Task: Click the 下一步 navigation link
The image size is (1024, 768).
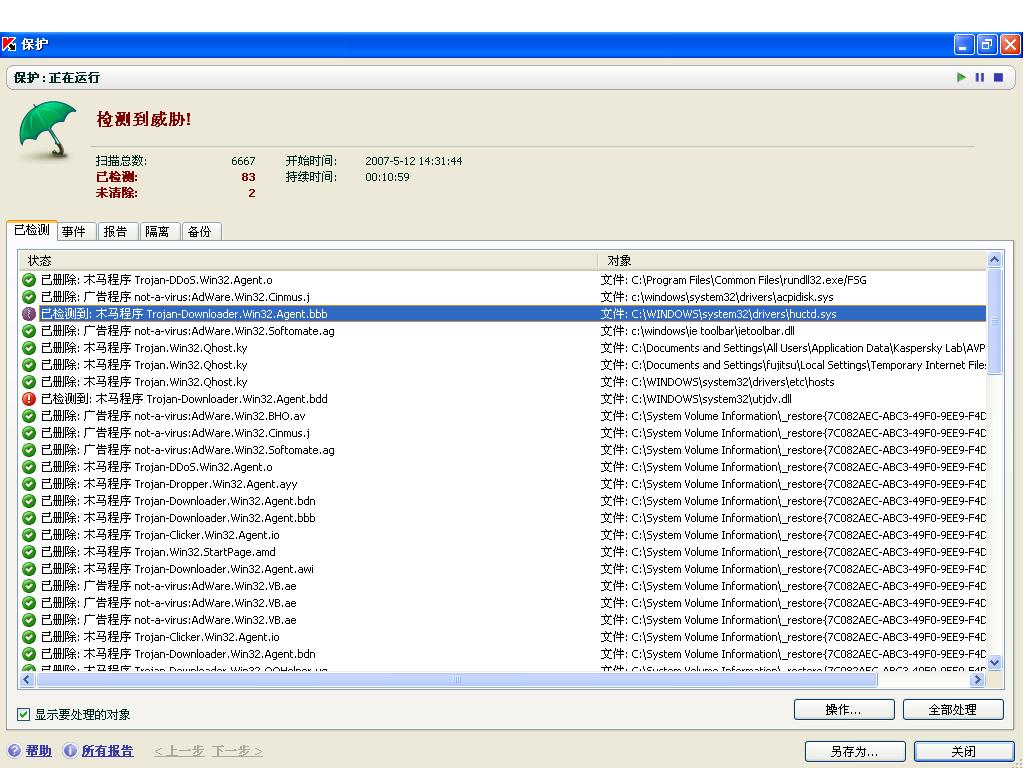Action: [x=236, y=751]
